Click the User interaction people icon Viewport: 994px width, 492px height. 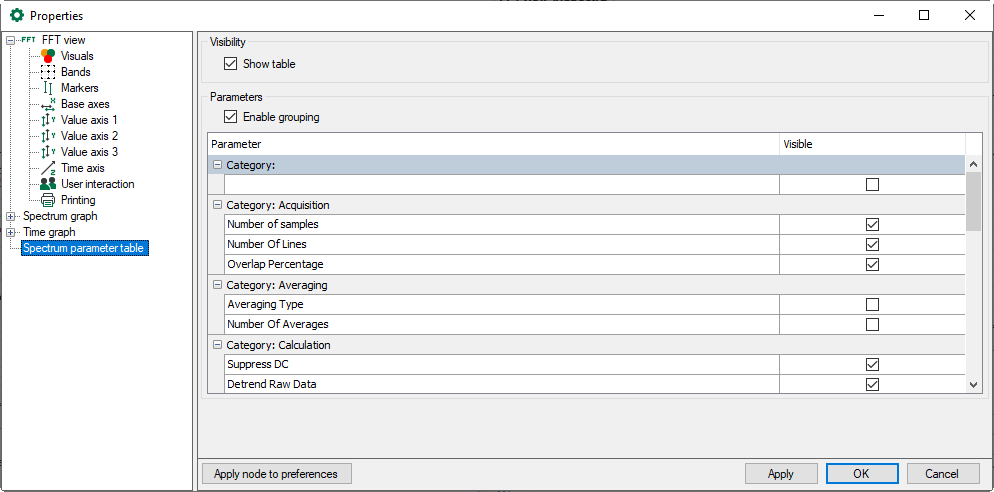(x=48, y=184)
